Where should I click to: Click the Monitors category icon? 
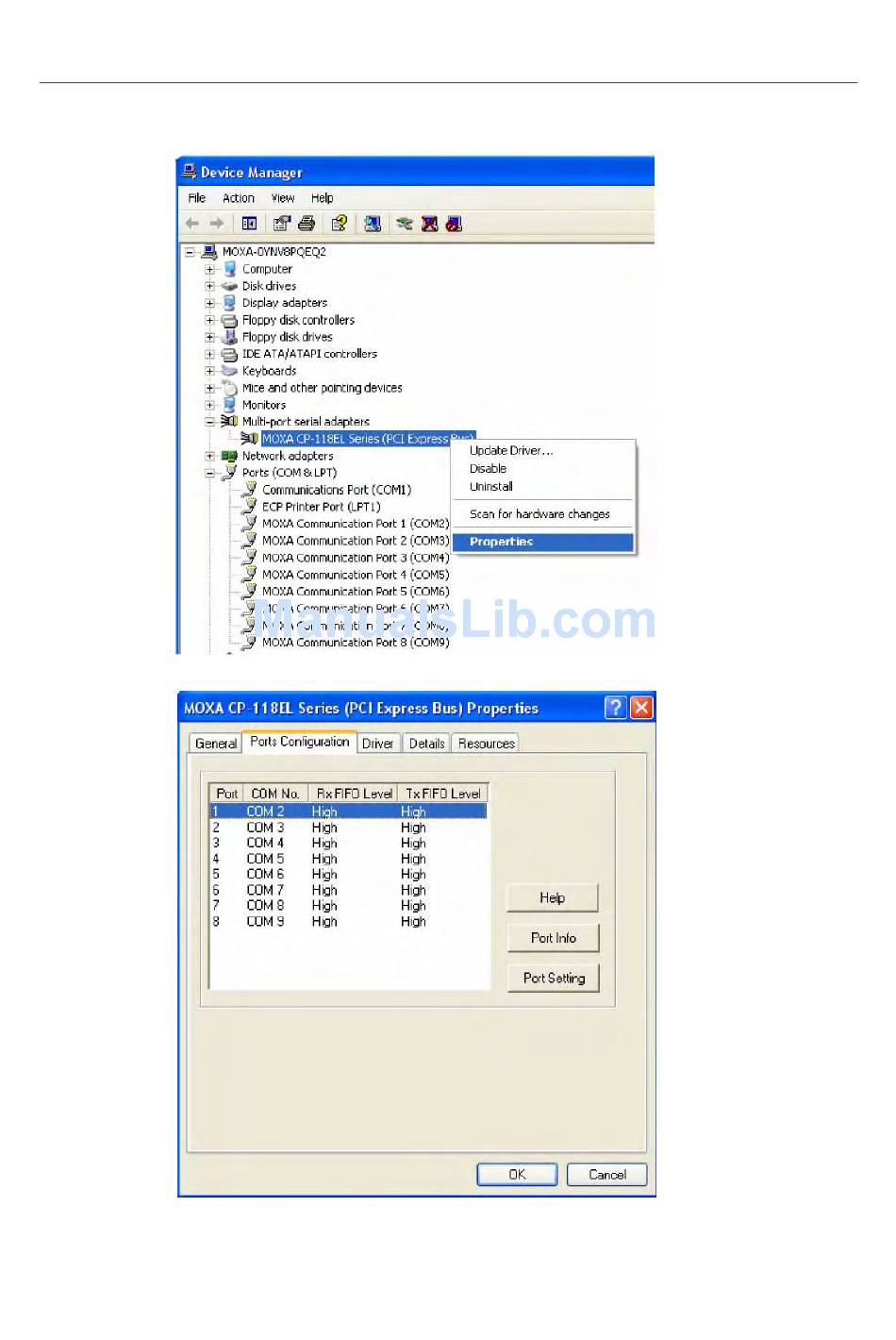(x=229, y=405)
